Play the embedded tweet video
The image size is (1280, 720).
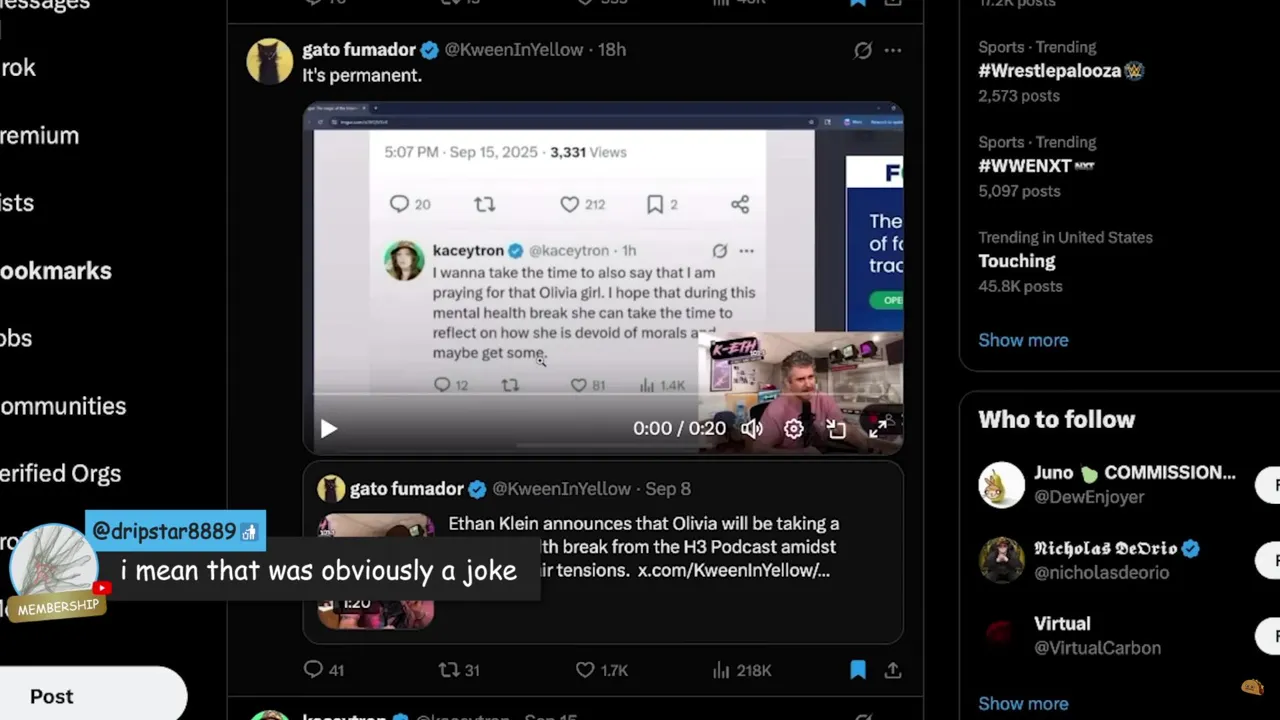[x=329, y=429]
